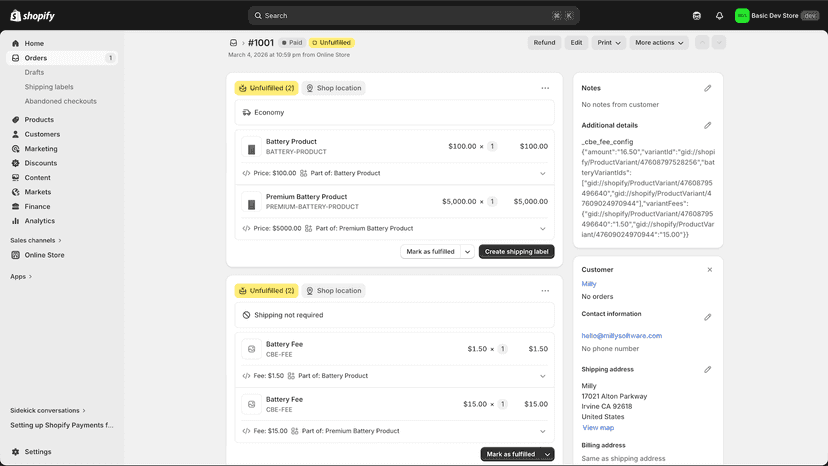Open Finance in the sidebar
The width and height of the screenshot is (828, 466).
point(37,207)
